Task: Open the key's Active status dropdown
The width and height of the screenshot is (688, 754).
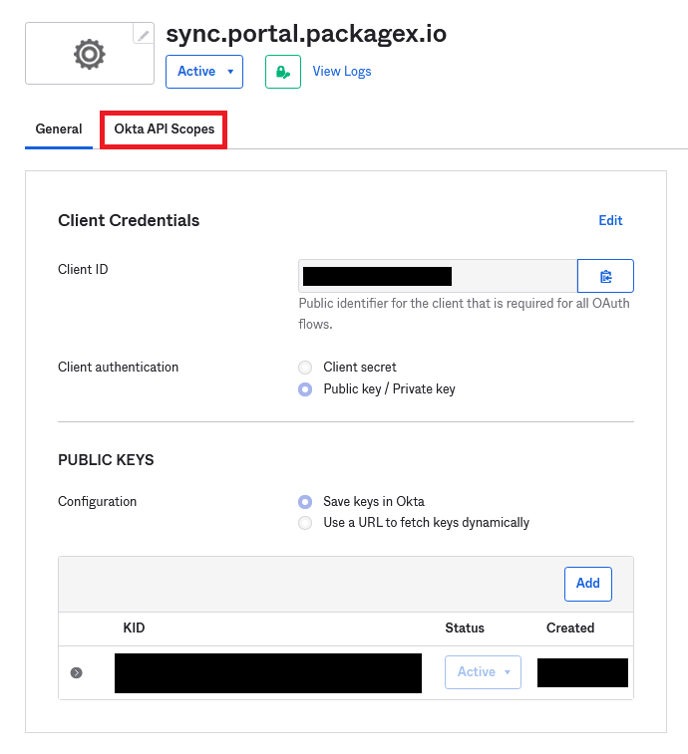Action: 483,672
